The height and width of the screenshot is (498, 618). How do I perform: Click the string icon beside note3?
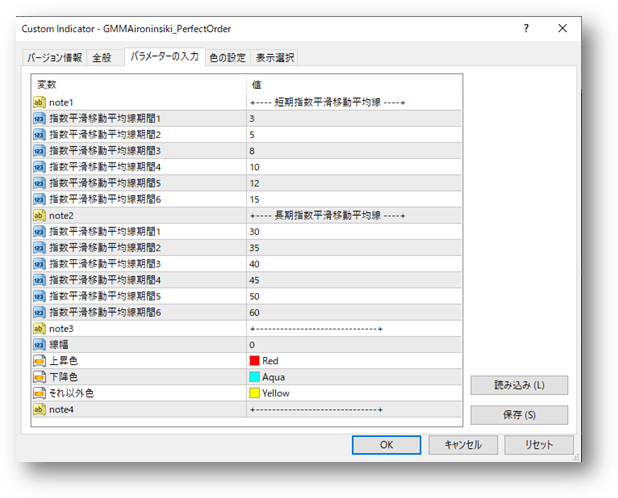[x=39, y=329]
